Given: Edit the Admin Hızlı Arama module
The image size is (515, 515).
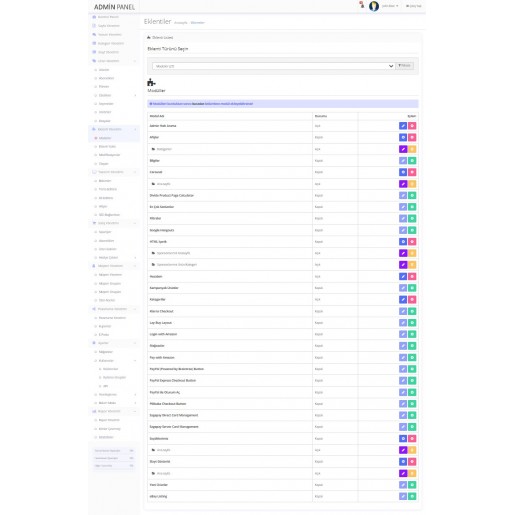Looking at the screenshot, I should tap(403, 126).
